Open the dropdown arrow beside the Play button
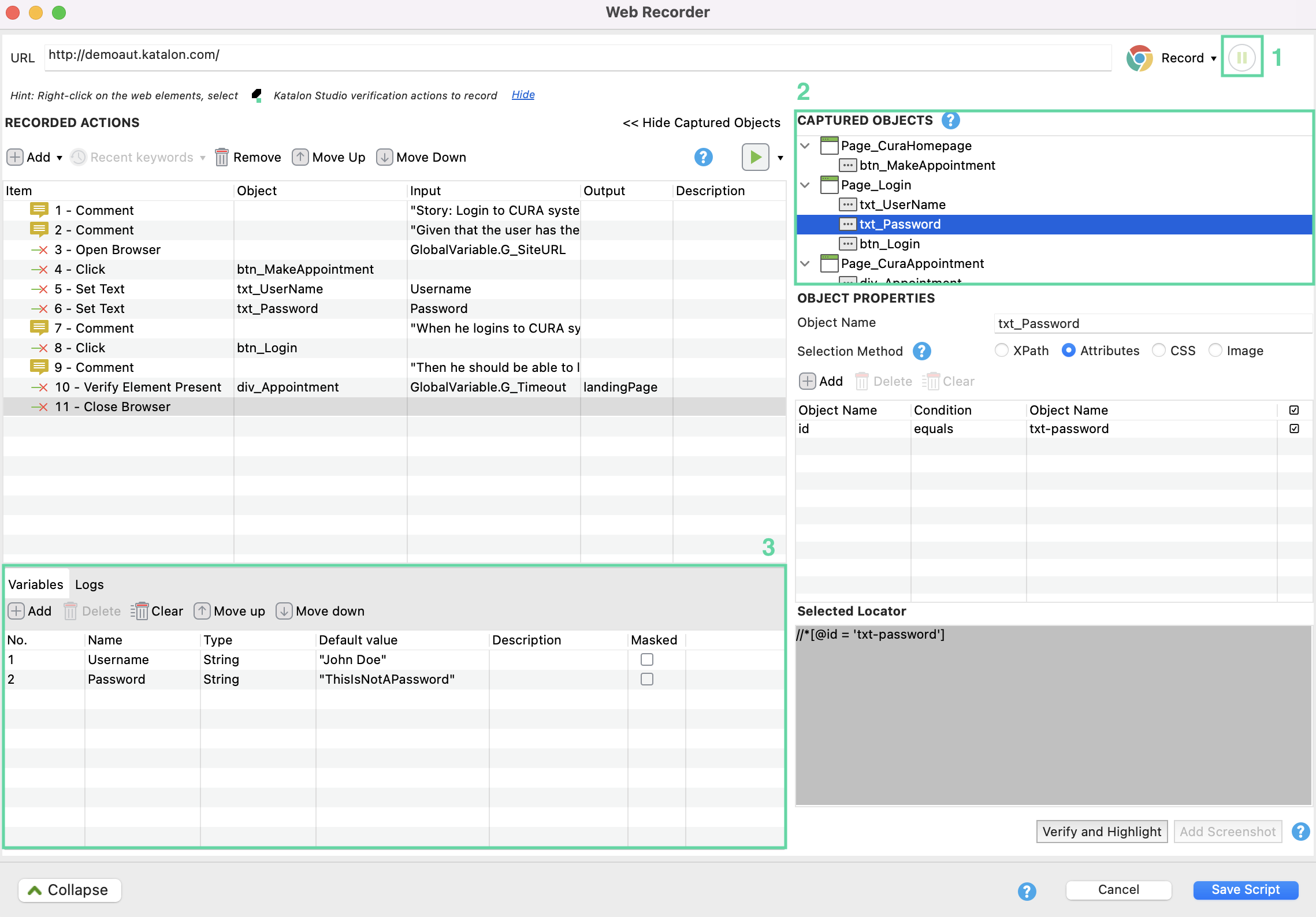The image size is (1316, 917). click(x=780, y=158)
